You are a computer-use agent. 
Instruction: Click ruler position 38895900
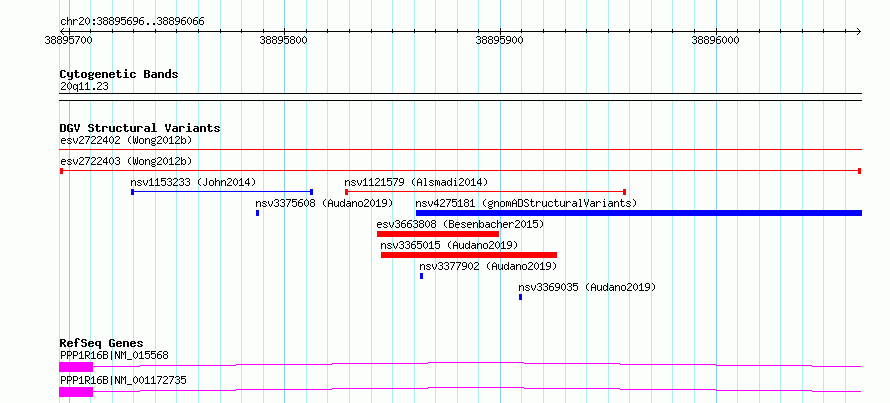point(500,40)
